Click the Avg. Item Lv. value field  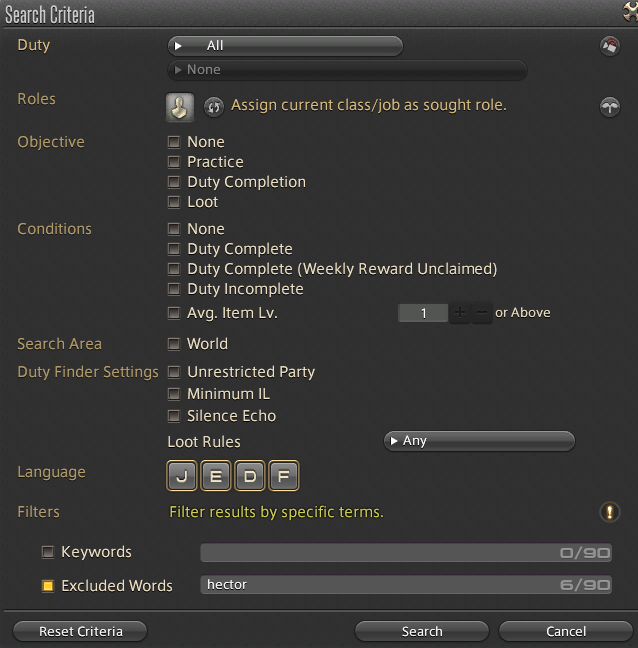[423, 313]
